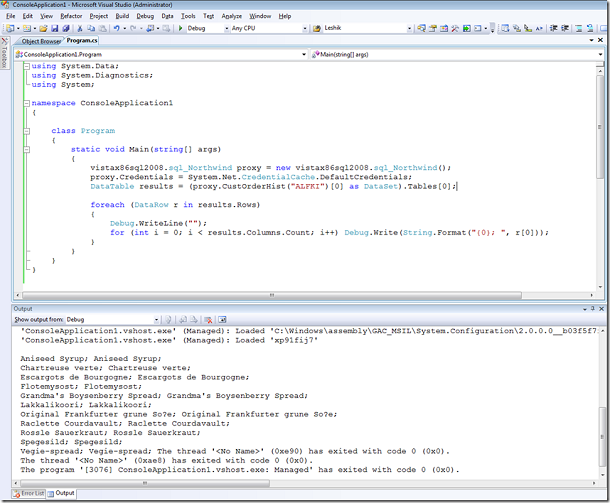Collapse the namespace ConsoleApplication1 block
The height and width of the screenshot is (503, 610).
point(26,103)
